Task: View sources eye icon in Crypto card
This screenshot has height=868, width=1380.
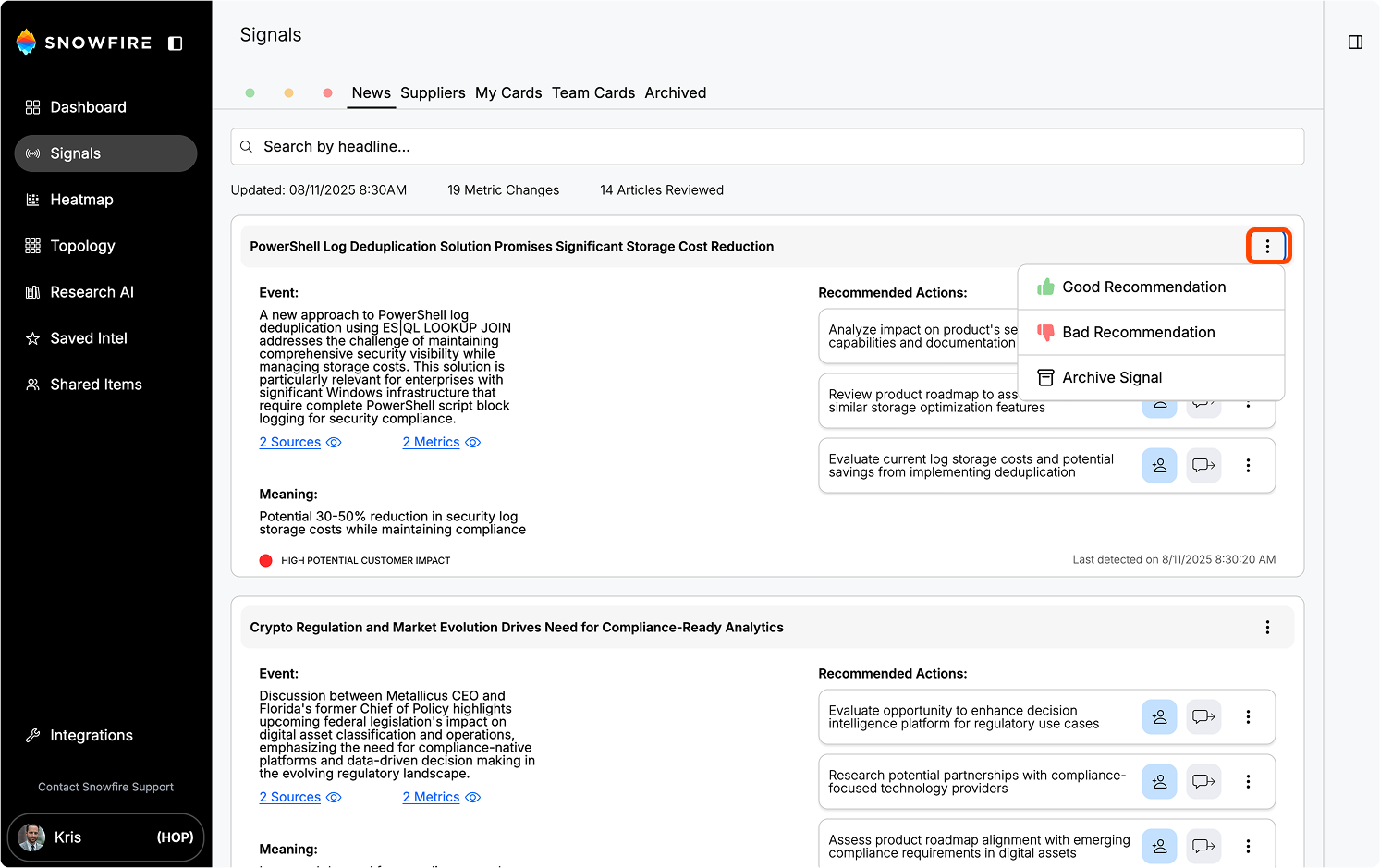Action: pos(335,798)
